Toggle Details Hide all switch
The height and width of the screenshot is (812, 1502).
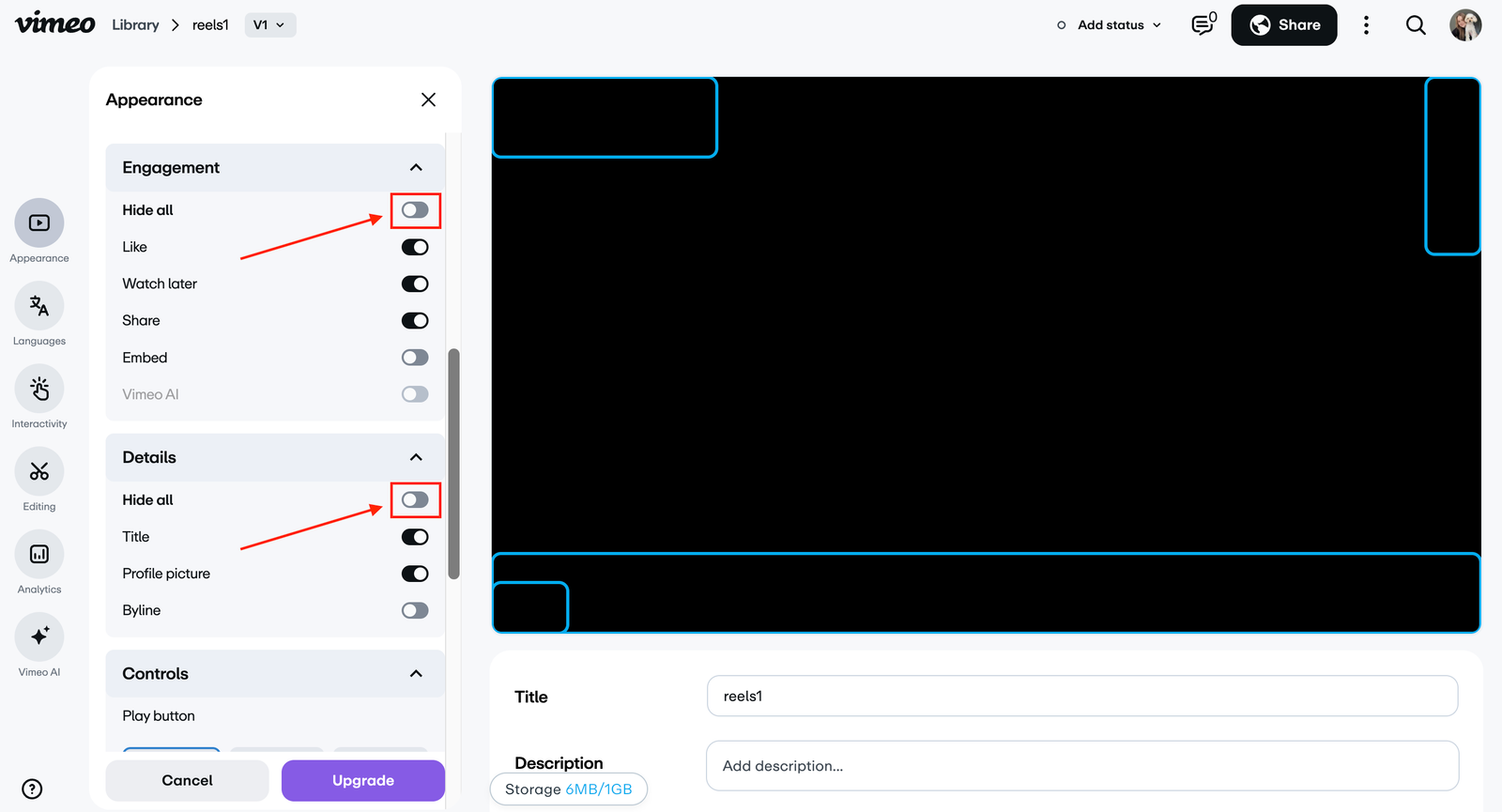click(x=415, y=500)
